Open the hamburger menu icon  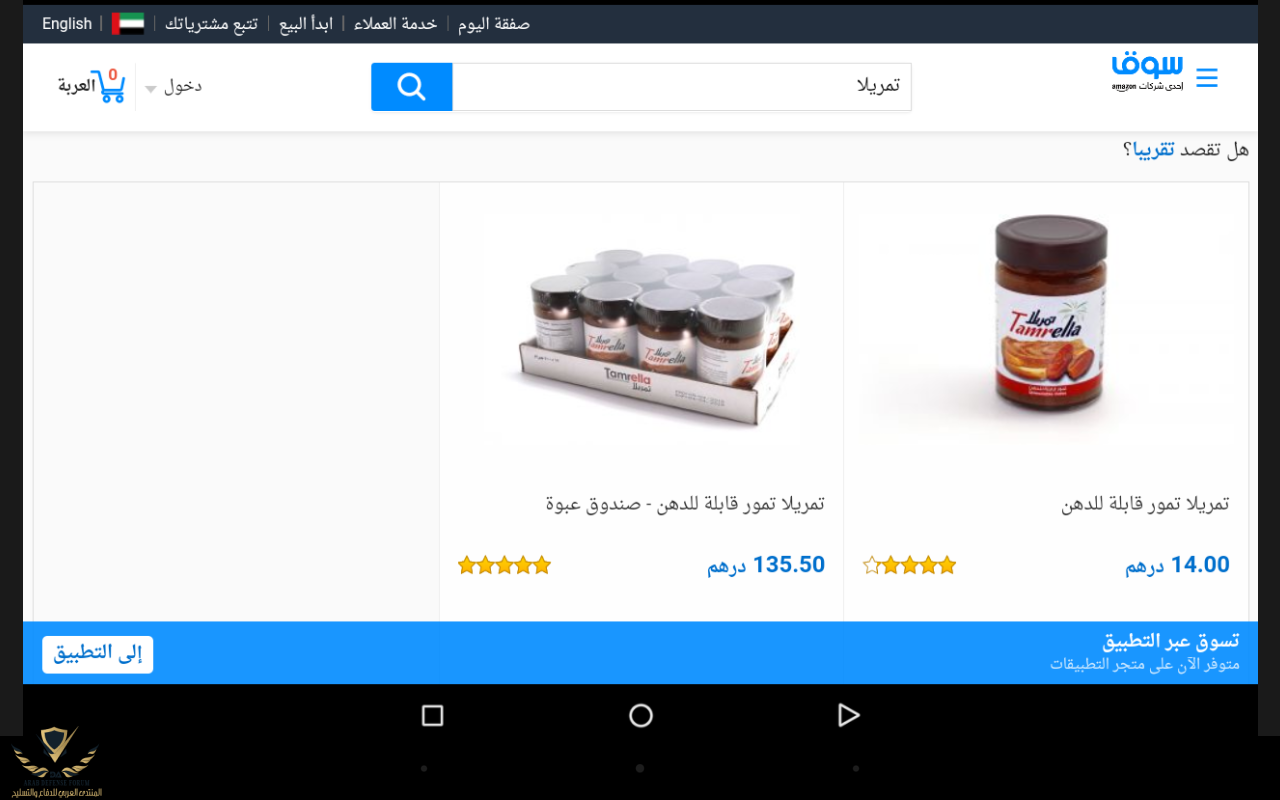(x=1207, y=78)
